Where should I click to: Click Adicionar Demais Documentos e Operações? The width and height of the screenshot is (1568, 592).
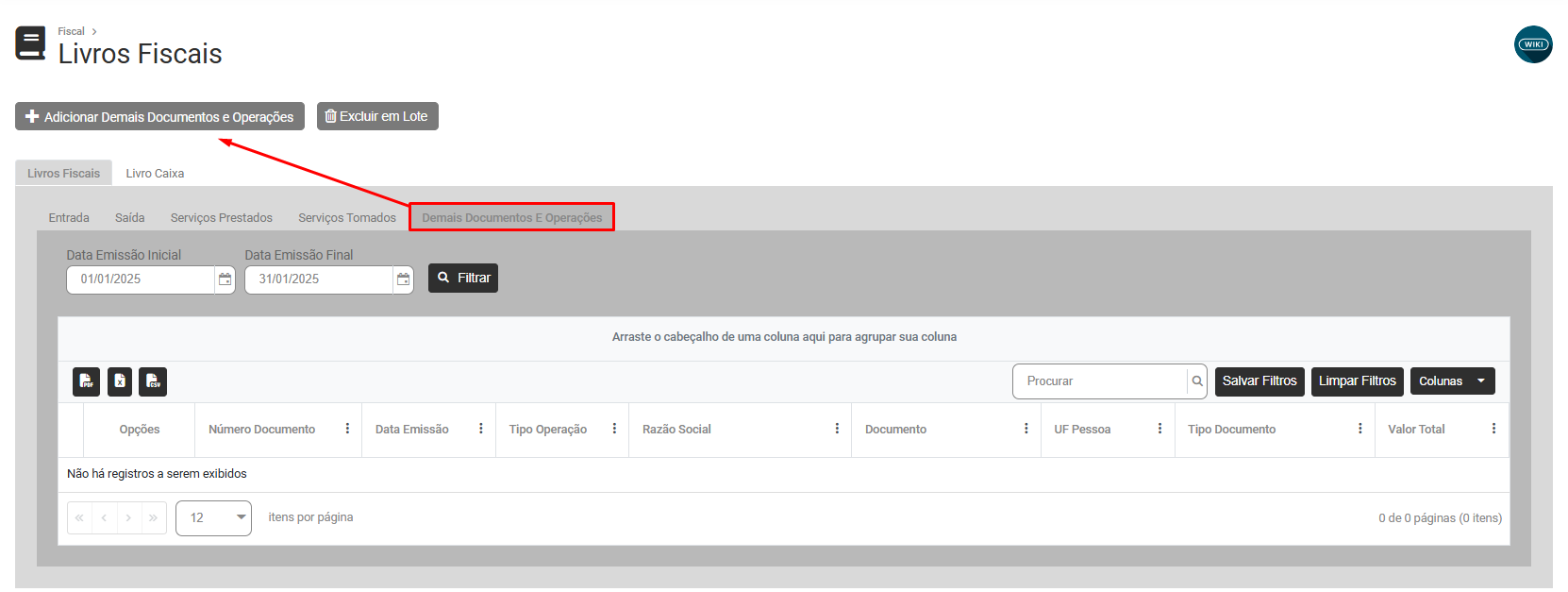[x=159, y=117]
